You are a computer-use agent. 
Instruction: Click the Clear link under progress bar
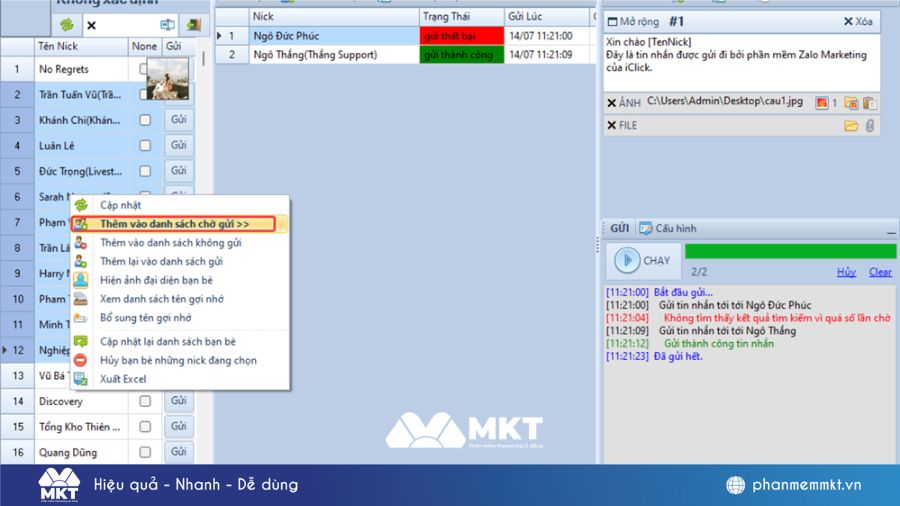coord(880,272)
